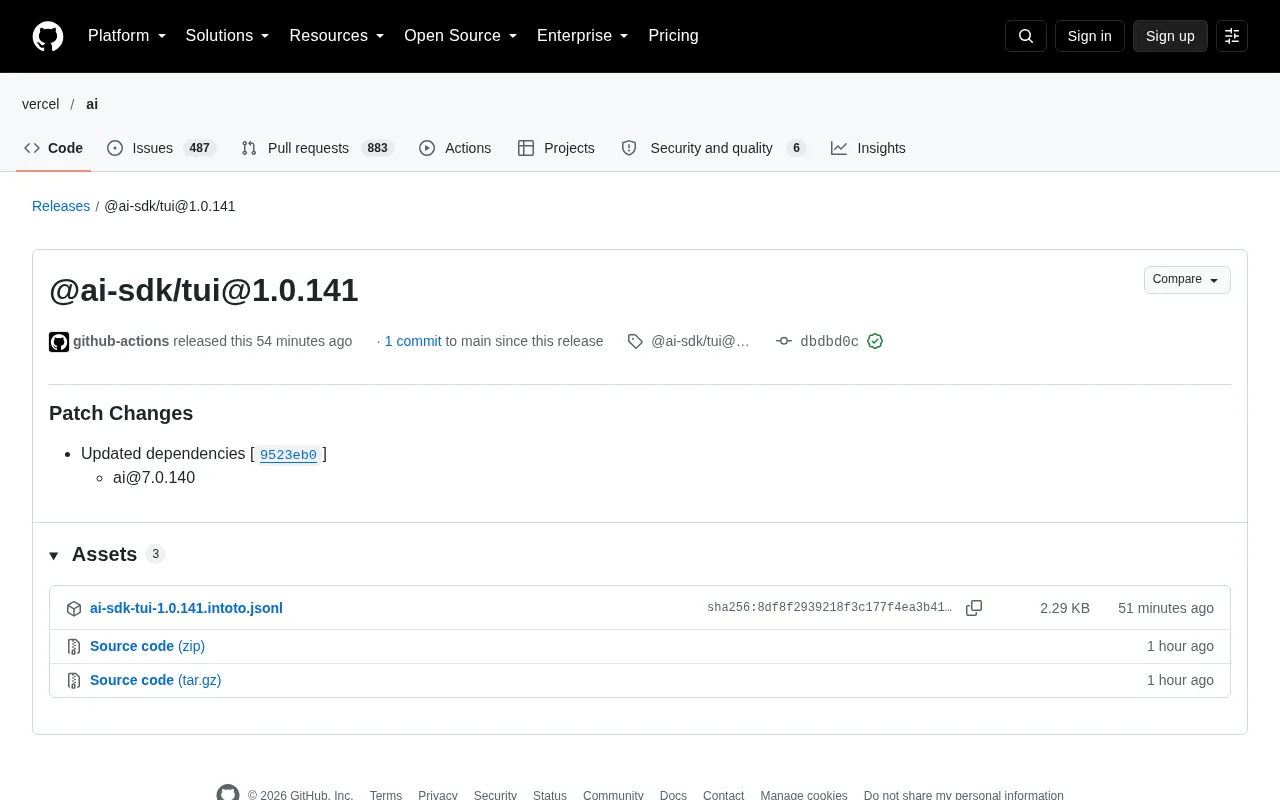Open appearance settings icon button
Image resolution: width=1280 pixels, height=800 pixels.
click(1232, 36)
